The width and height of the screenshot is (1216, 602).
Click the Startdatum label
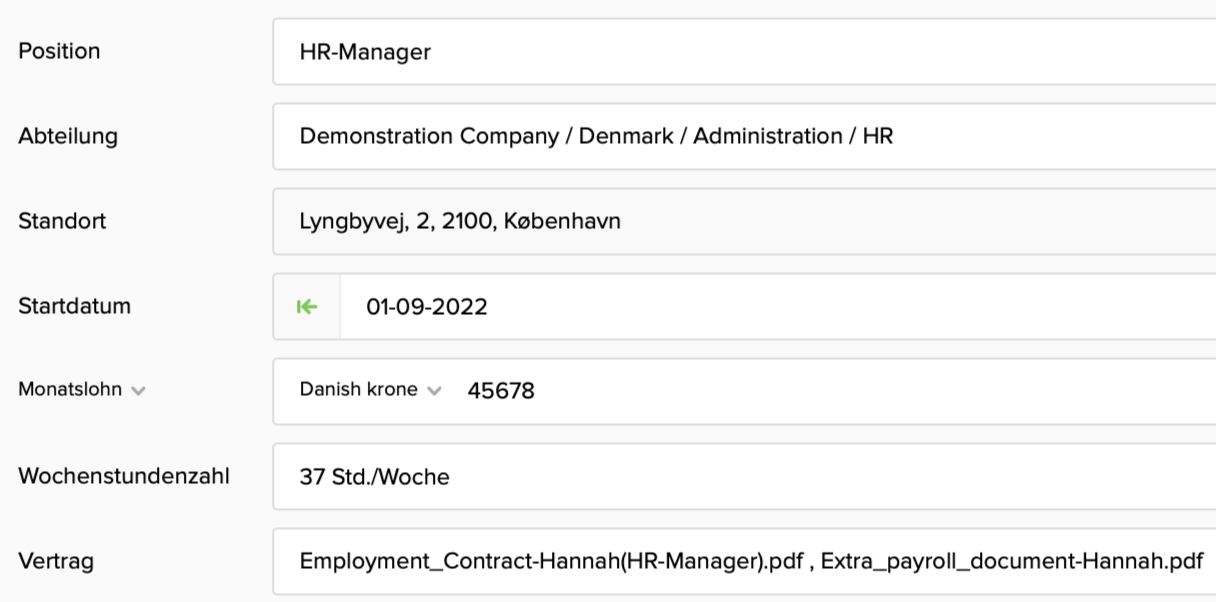[x=74, y=306]
